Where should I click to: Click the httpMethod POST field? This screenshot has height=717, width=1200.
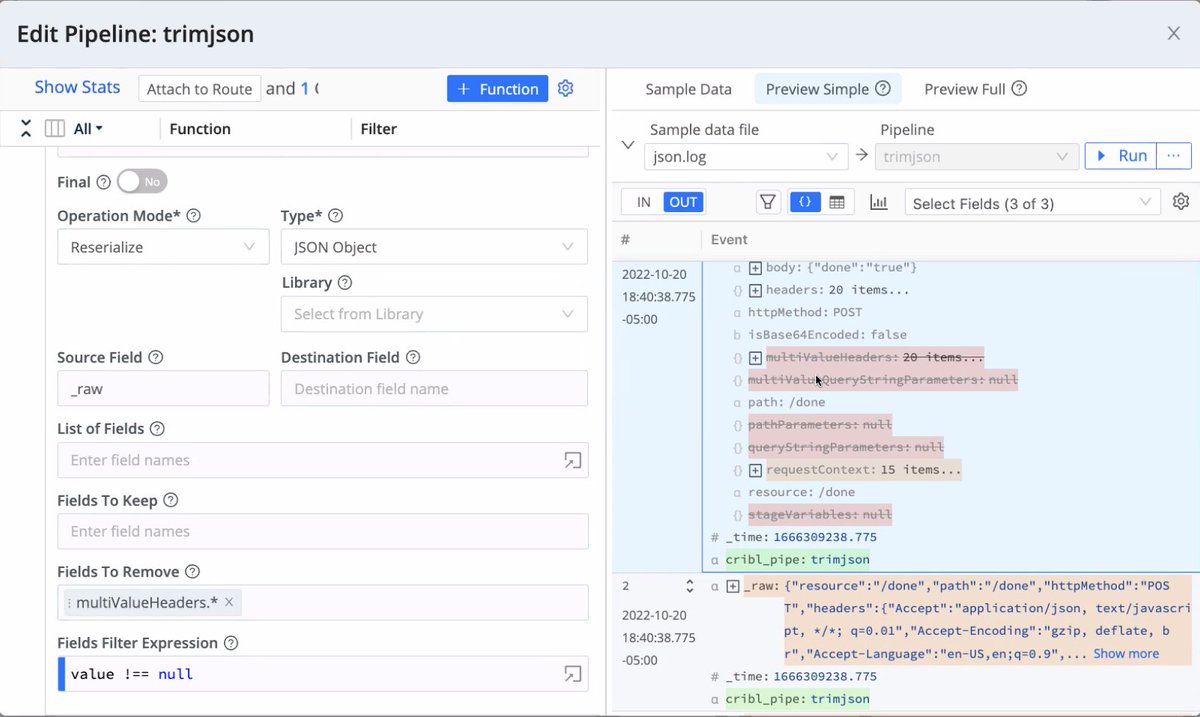[x=805, y=312]
